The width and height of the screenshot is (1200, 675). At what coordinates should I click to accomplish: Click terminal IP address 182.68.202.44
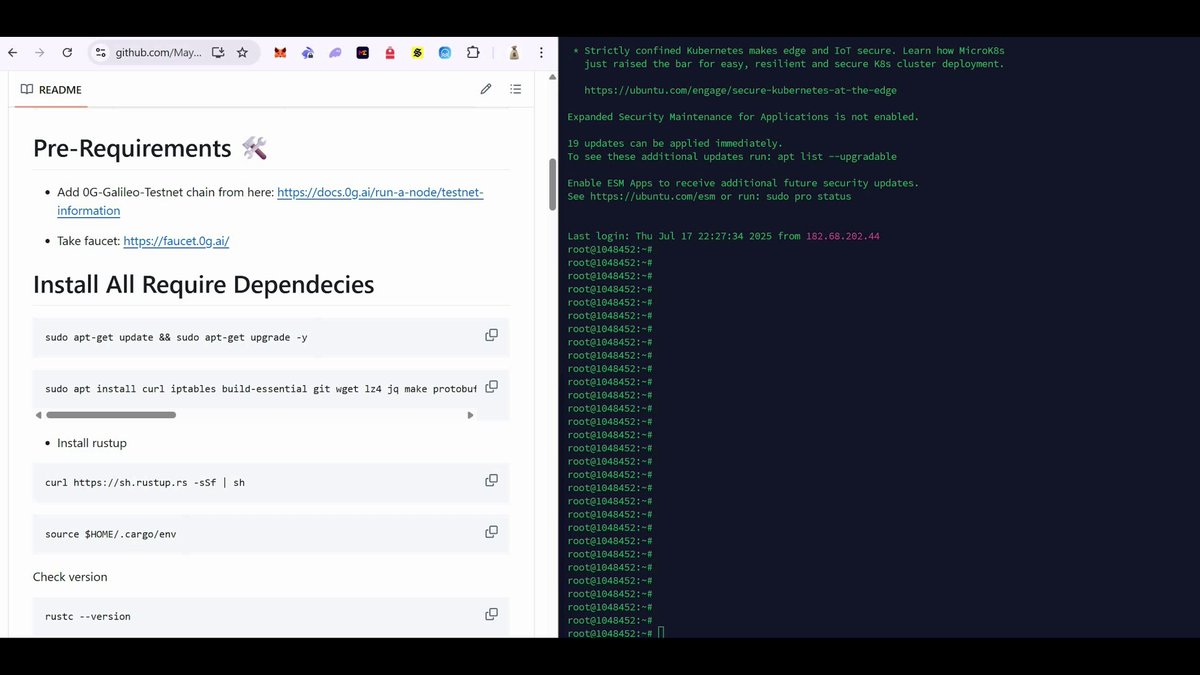842,236
